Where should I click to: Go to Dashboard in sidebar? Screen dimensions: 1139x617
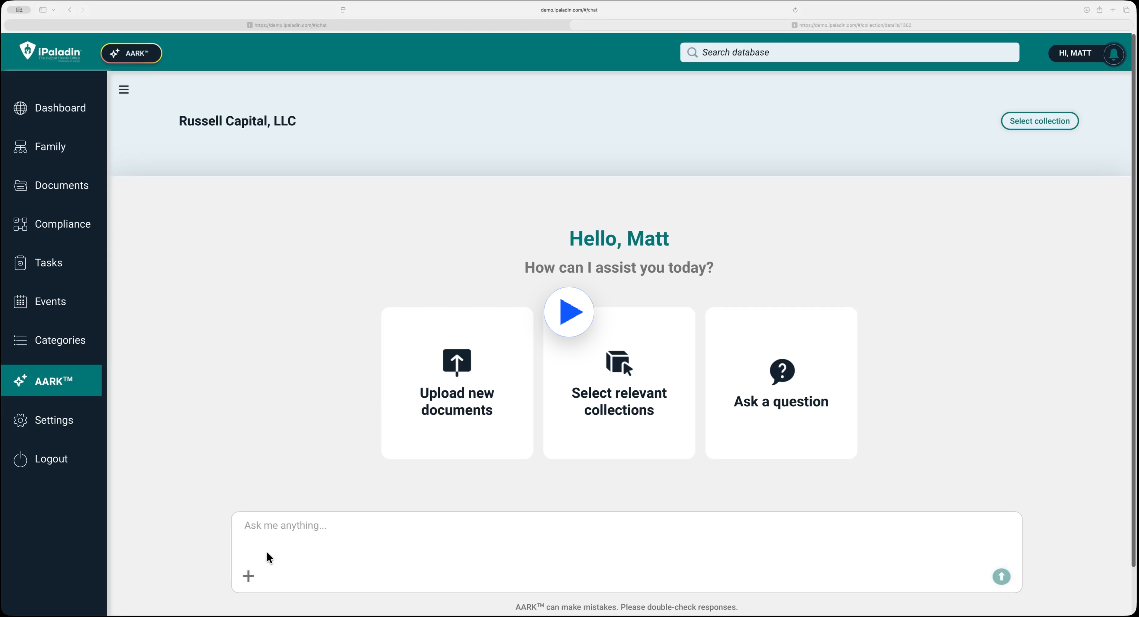[60, 108]
